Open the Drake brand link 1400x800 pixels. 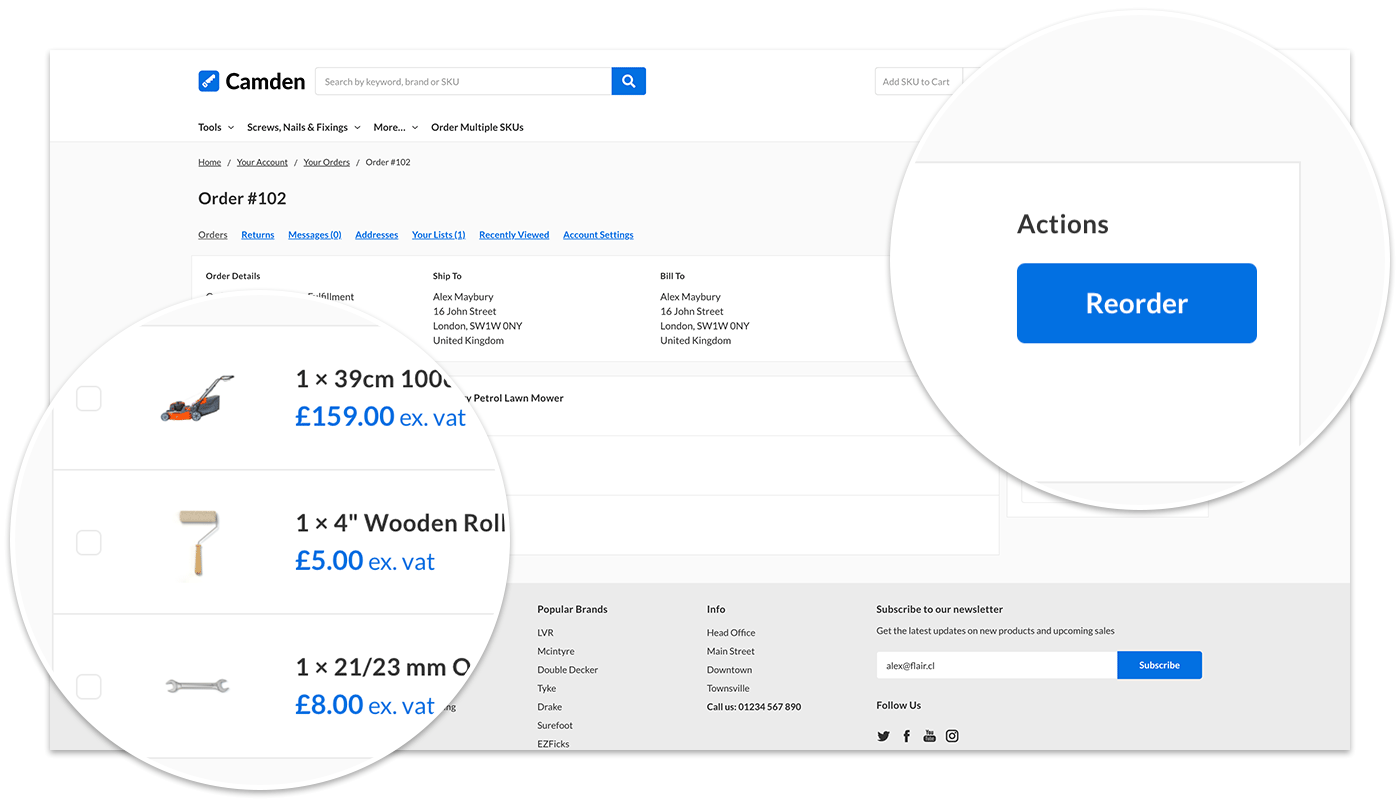(x=550, y=707)
